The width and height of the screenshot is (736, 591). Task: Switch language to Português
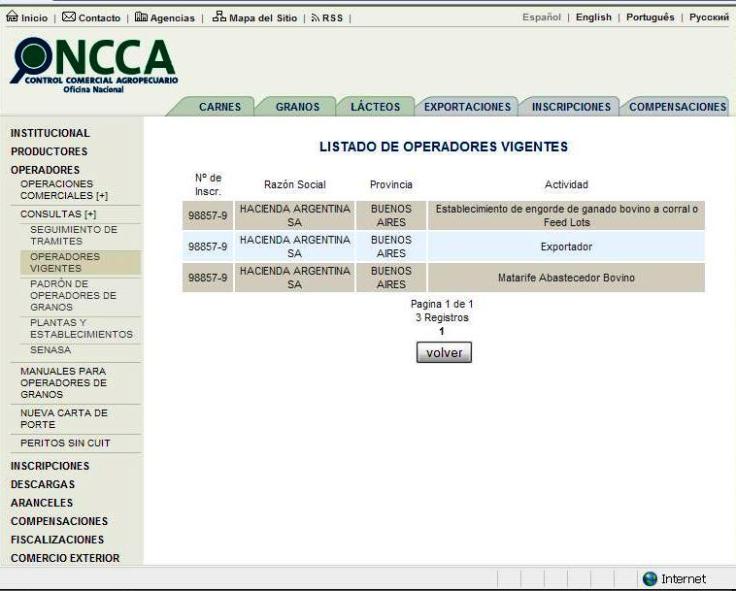click(x=650, y=17)
